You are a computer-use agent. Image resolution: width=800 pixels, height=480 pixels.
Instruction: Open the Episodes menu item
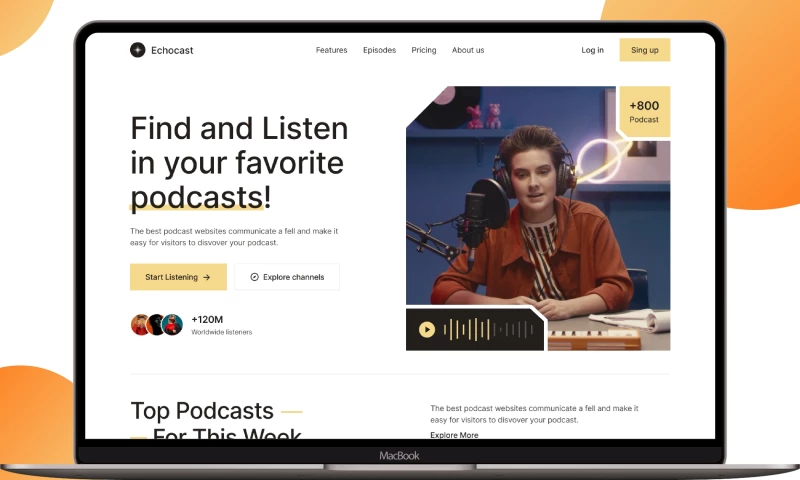[x=380, y=50]
